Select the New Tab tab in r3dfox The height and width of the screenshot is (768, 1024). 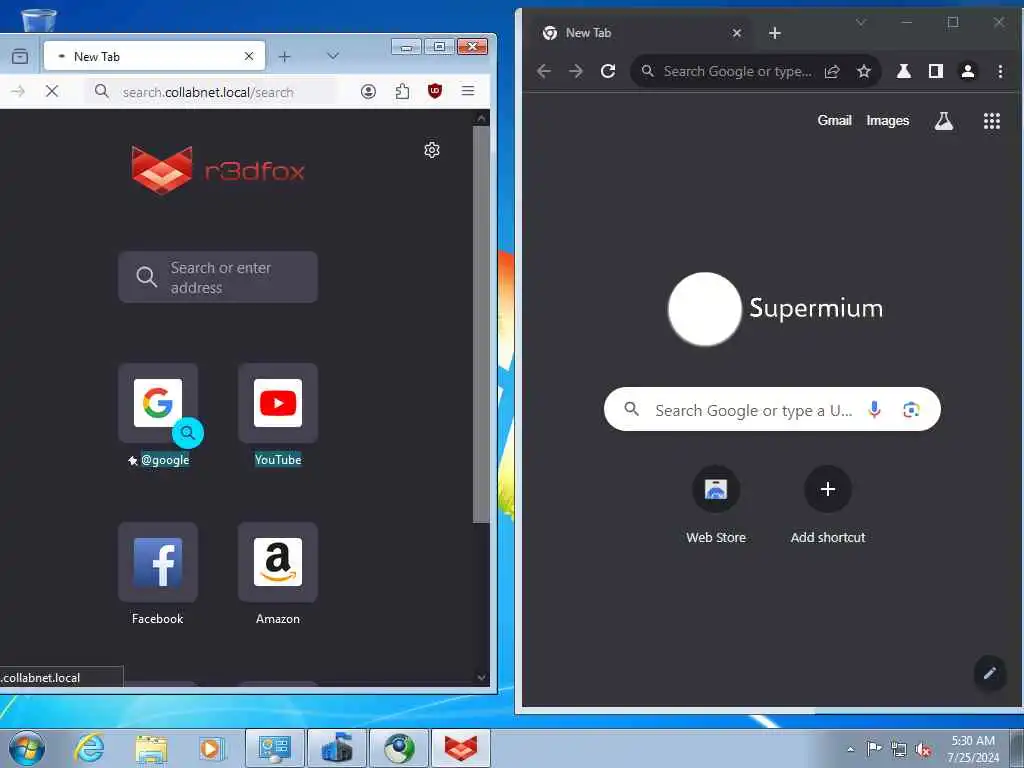click(x=154, y=56)
